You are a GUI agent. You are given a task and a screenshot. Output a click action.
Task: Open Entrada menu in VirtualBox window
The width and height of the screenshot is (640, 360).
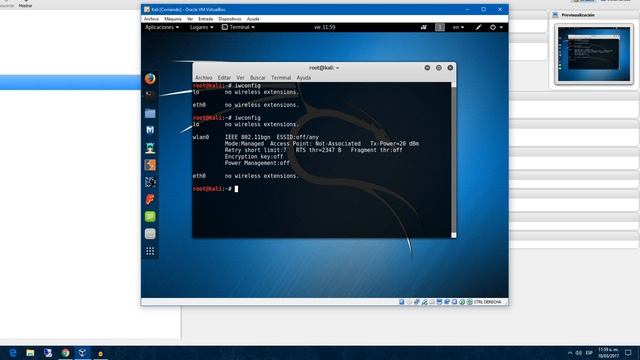[x=206, y=19]
